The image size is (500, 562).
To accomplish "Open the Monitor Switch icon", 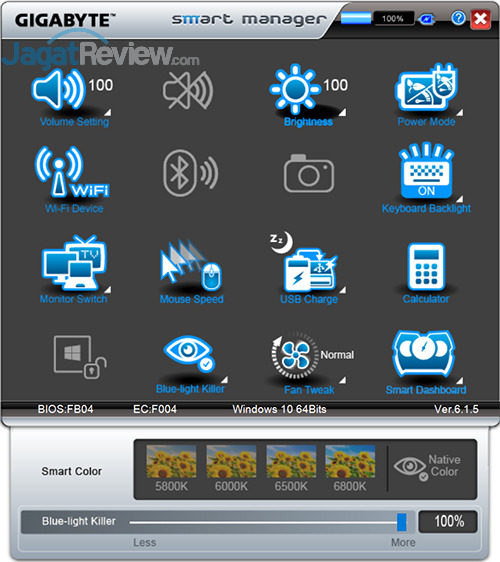I will pos(74,263).
